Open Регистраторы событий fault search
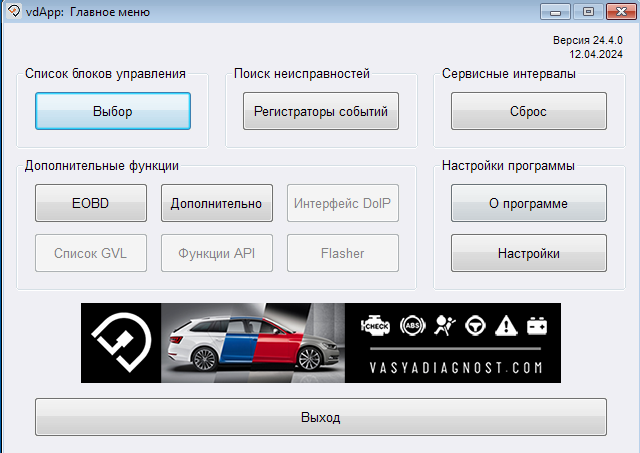This screenshot has width=640, height=453. (321, 111)
